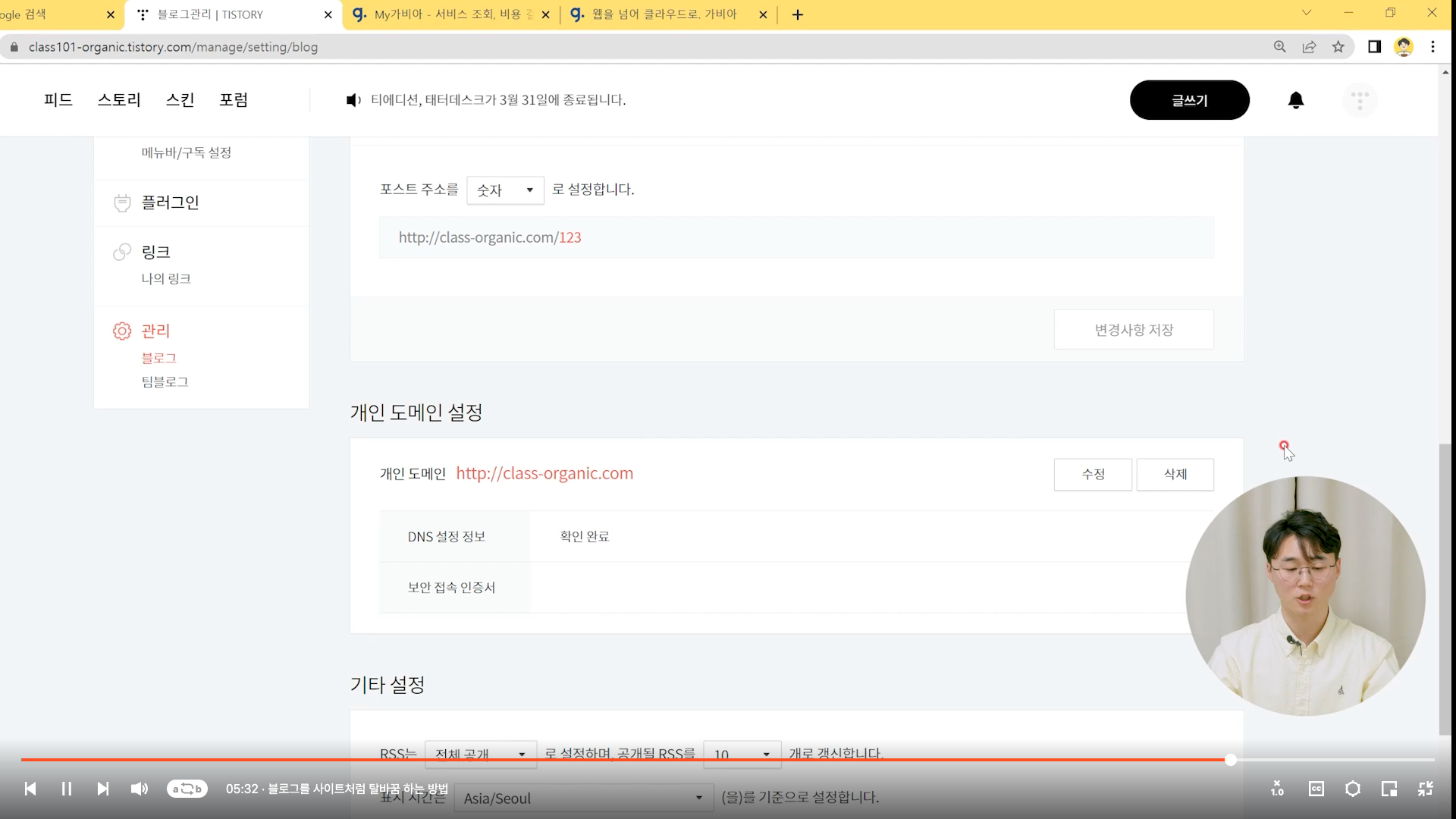Pause the video playback

click(67, 789)
